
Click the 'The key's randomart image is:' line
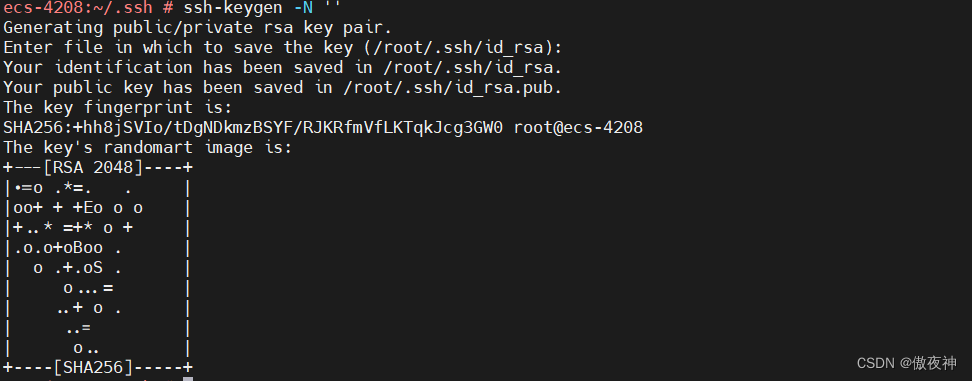click(148, 148)
